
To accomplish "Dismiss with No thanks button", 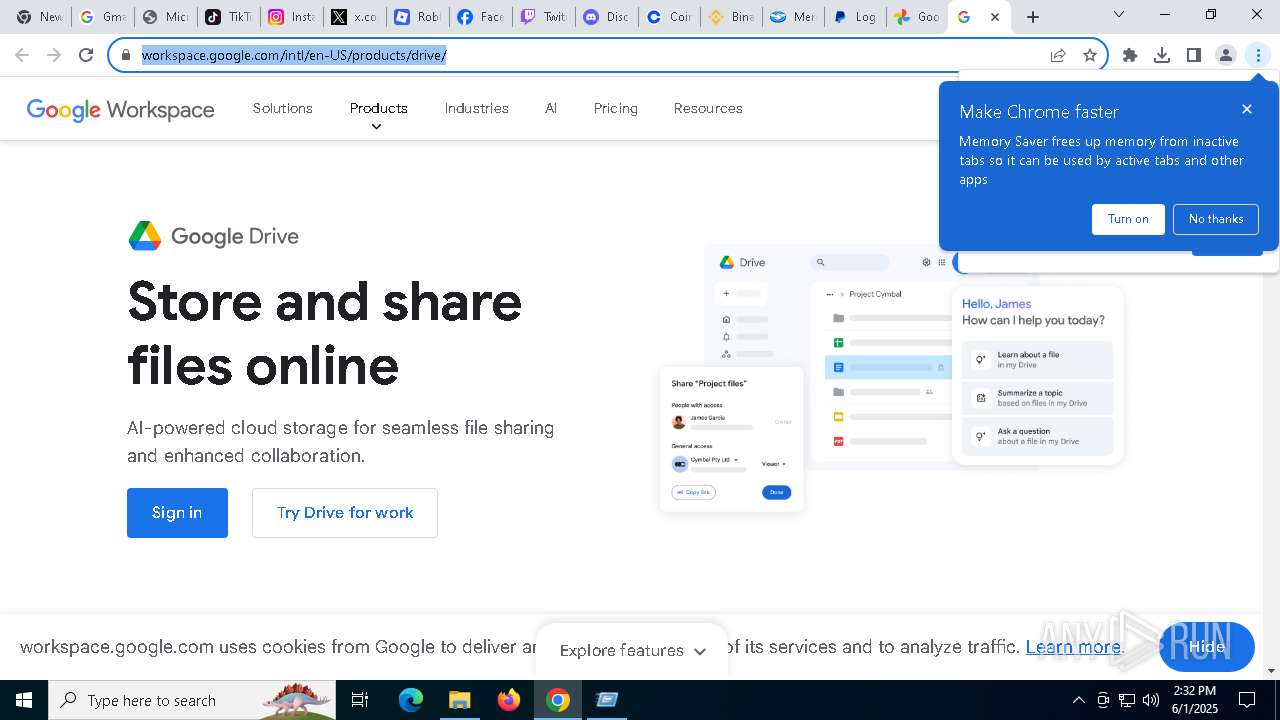I will click(1216, 219).
